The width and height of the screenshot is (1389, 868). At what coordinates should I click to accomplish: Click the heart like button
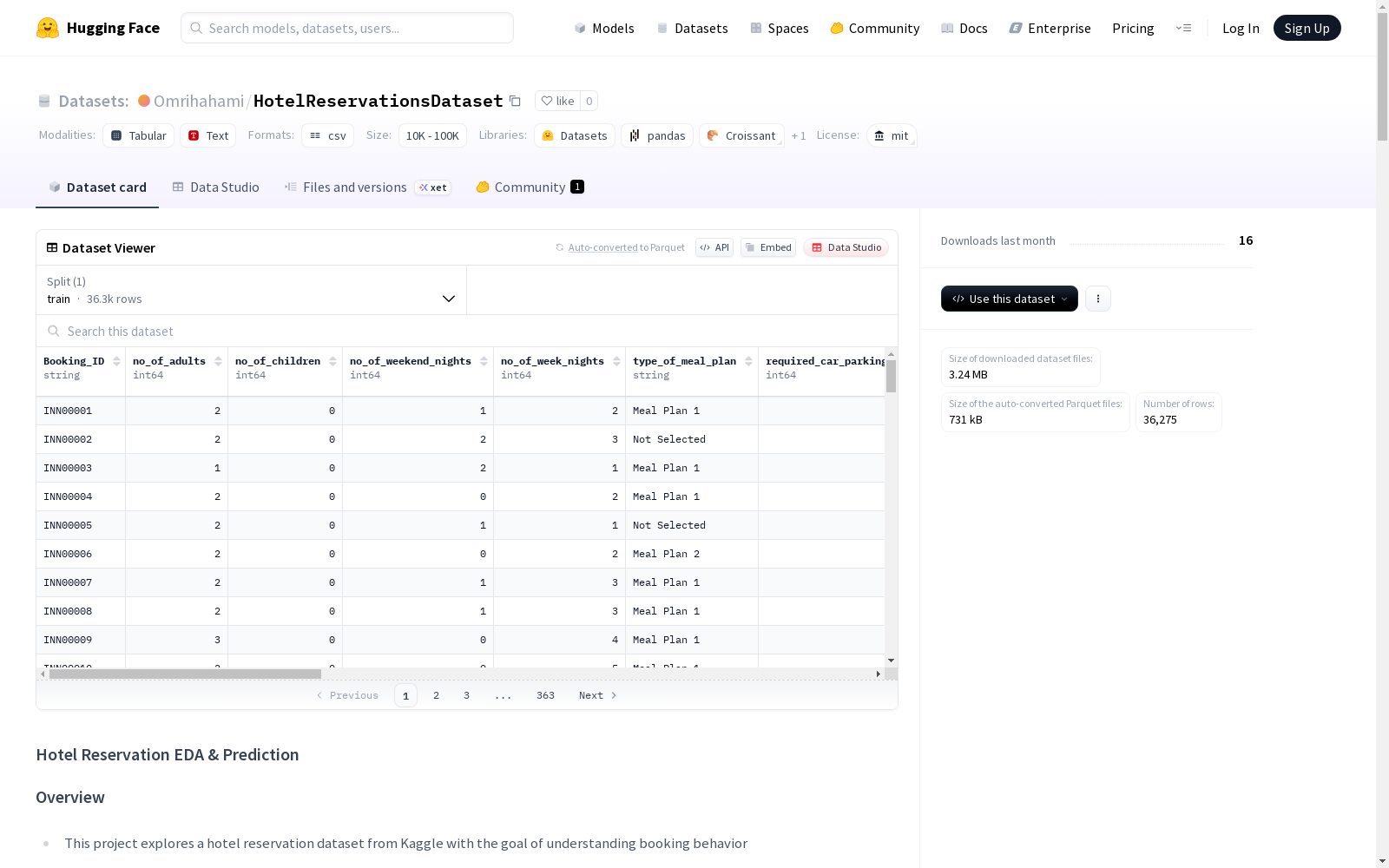(x=557, y=101)
